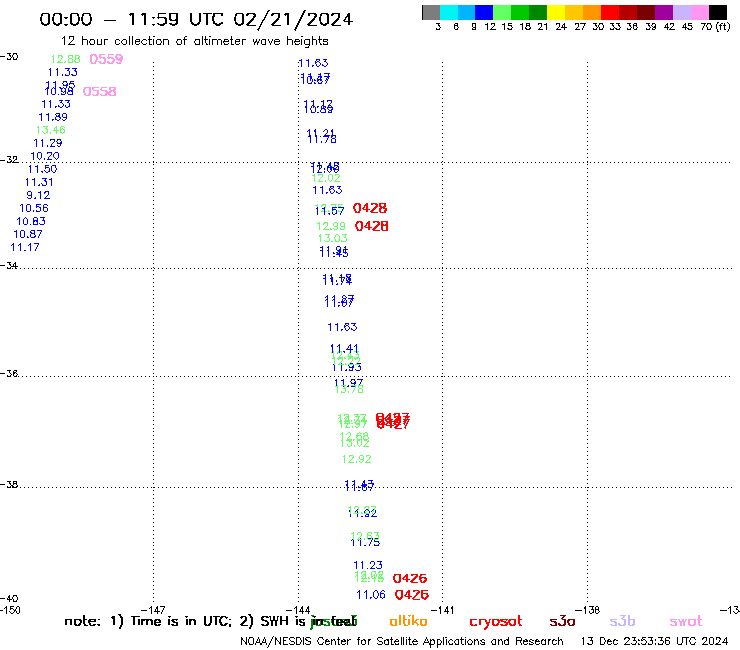The image size is (740, 650).
Task: Select the wave height value '11.17'
Action: point(25,247)
